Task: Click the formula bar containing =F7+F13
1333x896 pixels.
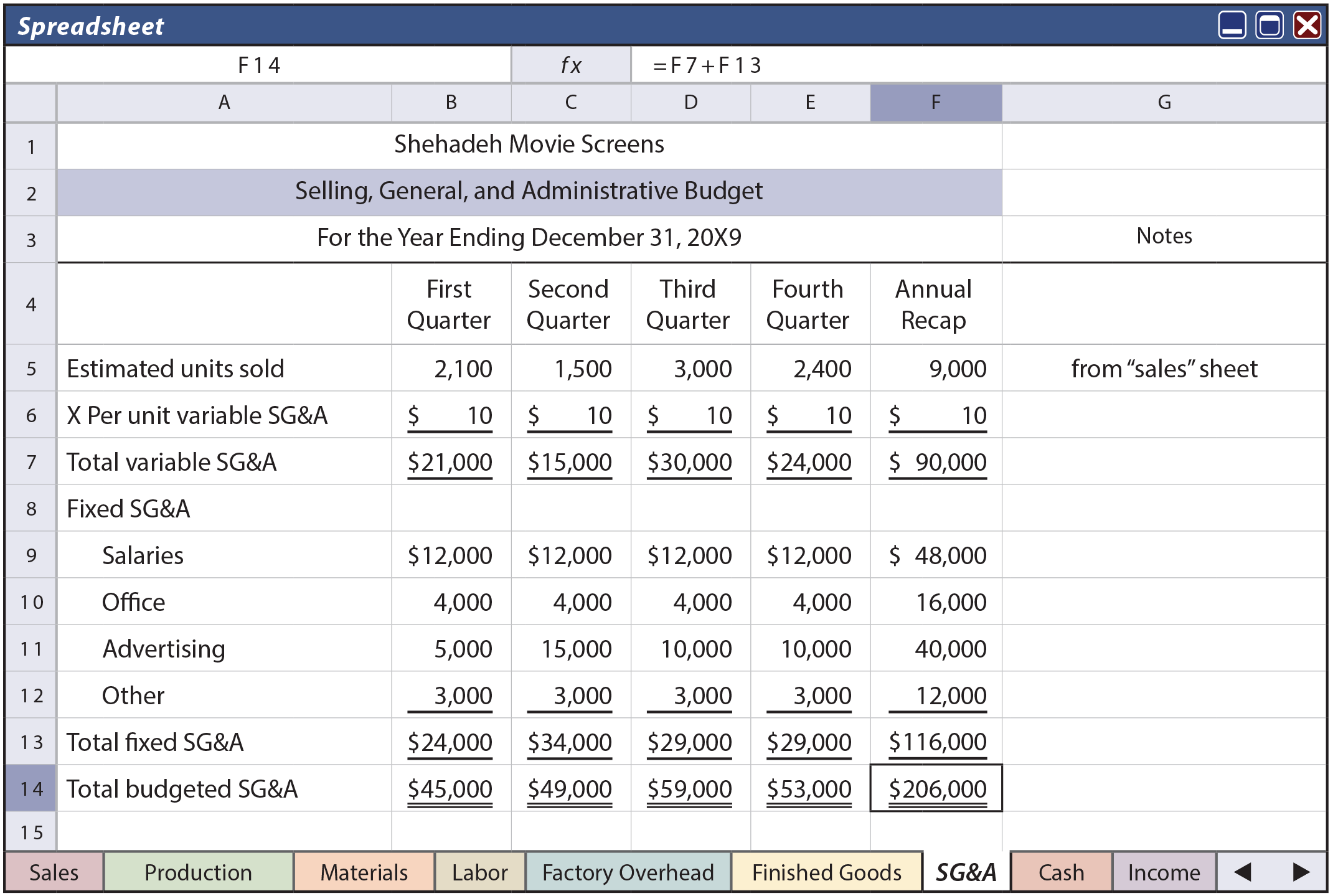Action: pyautogui.click(x=979, y=65)
